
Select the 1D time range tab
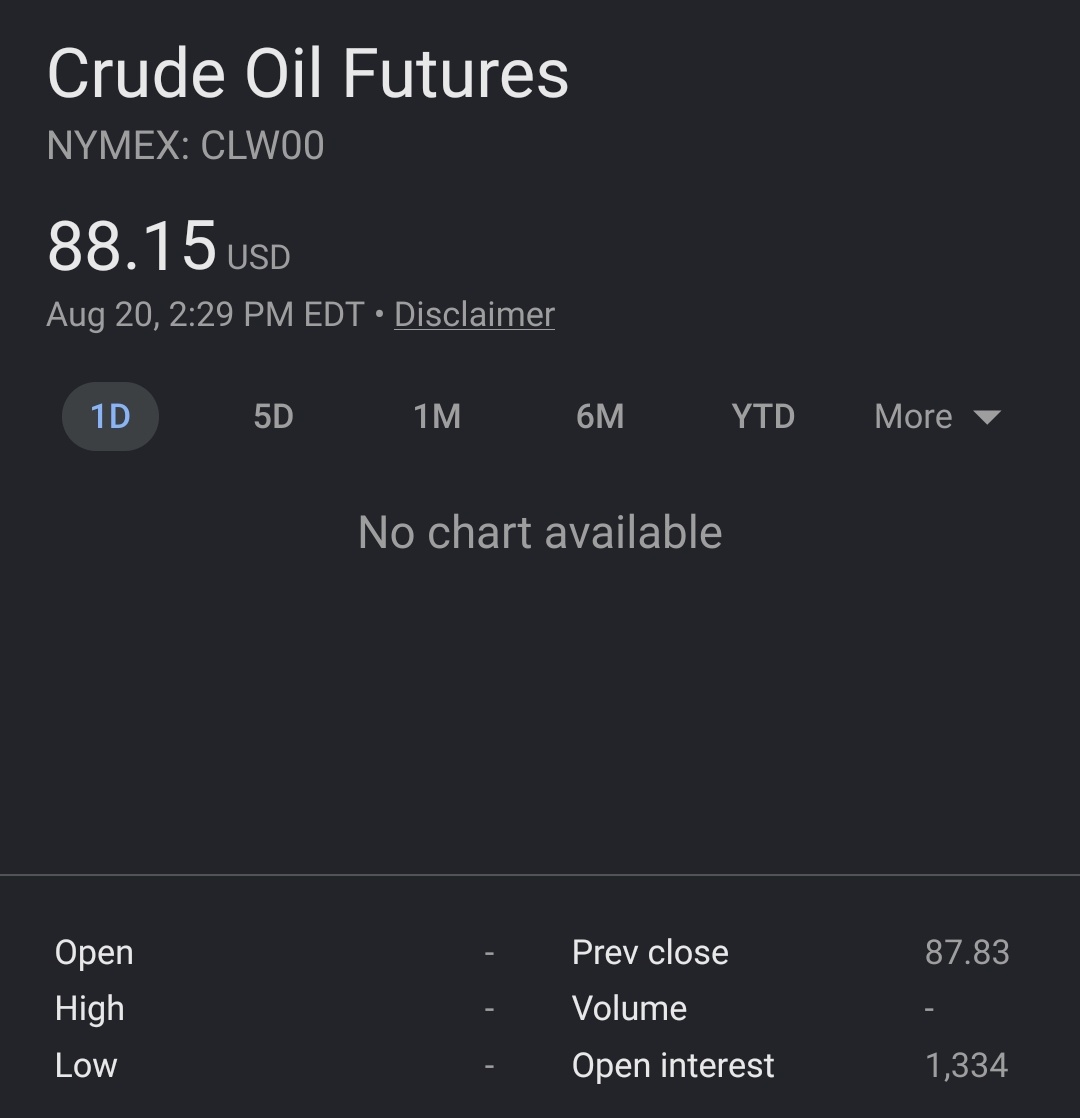pyautogui.click(x=110, y=416)
